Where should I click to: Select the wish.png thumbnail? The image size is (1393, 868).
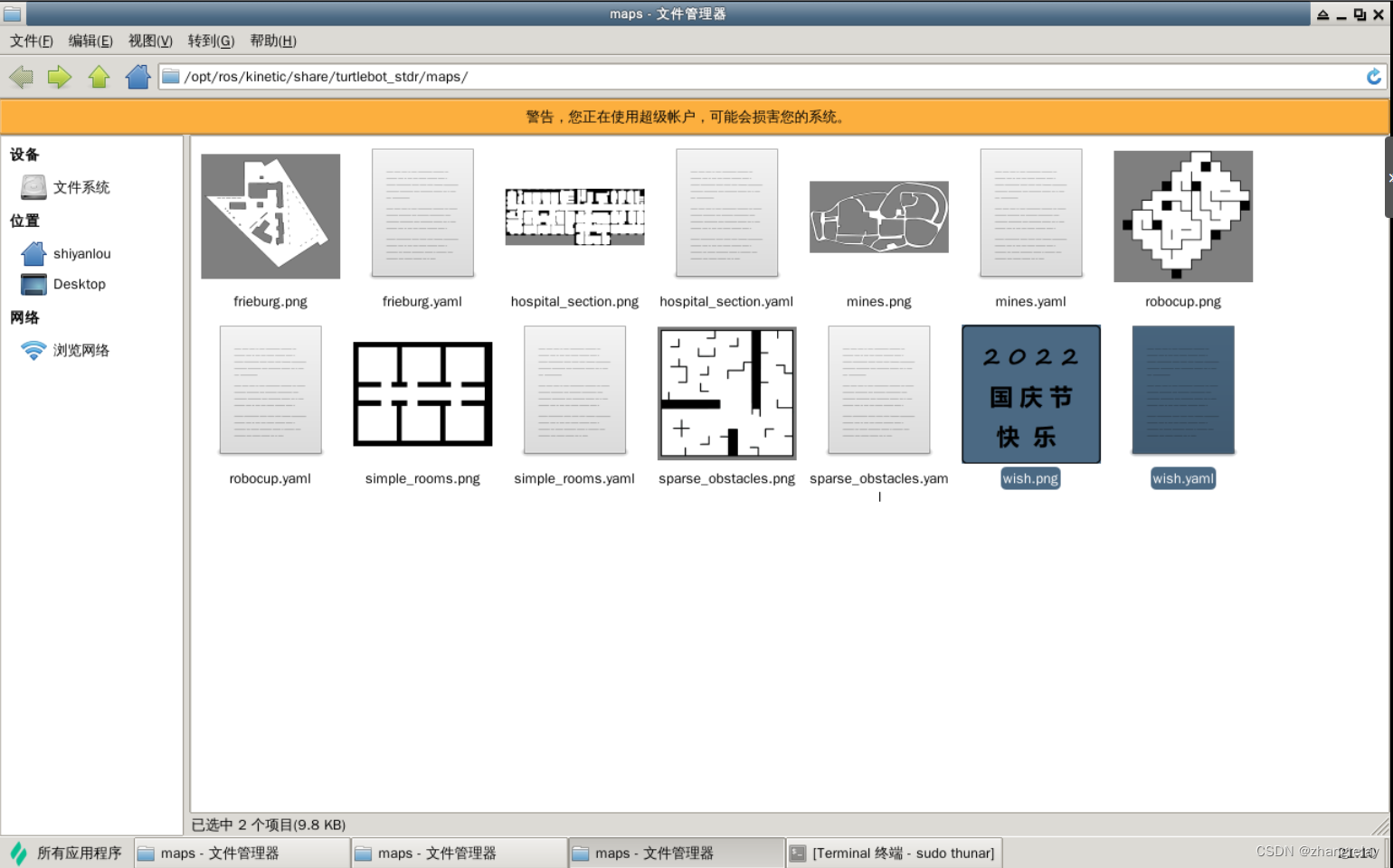point(1030,394)
